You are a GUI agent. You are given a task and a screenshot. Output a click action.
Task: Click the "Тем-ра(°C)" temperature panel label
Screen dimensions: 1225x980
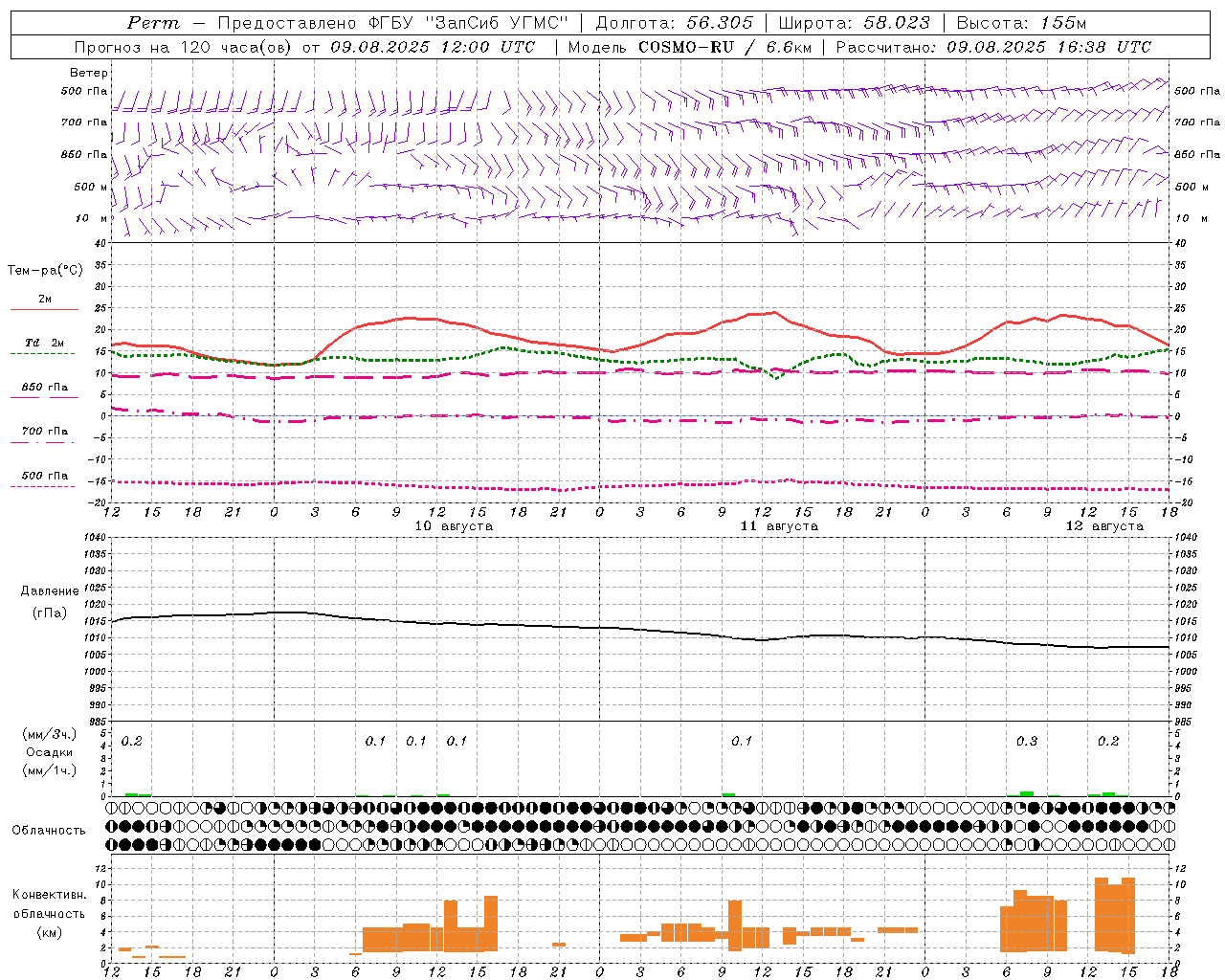coord(45,270)
